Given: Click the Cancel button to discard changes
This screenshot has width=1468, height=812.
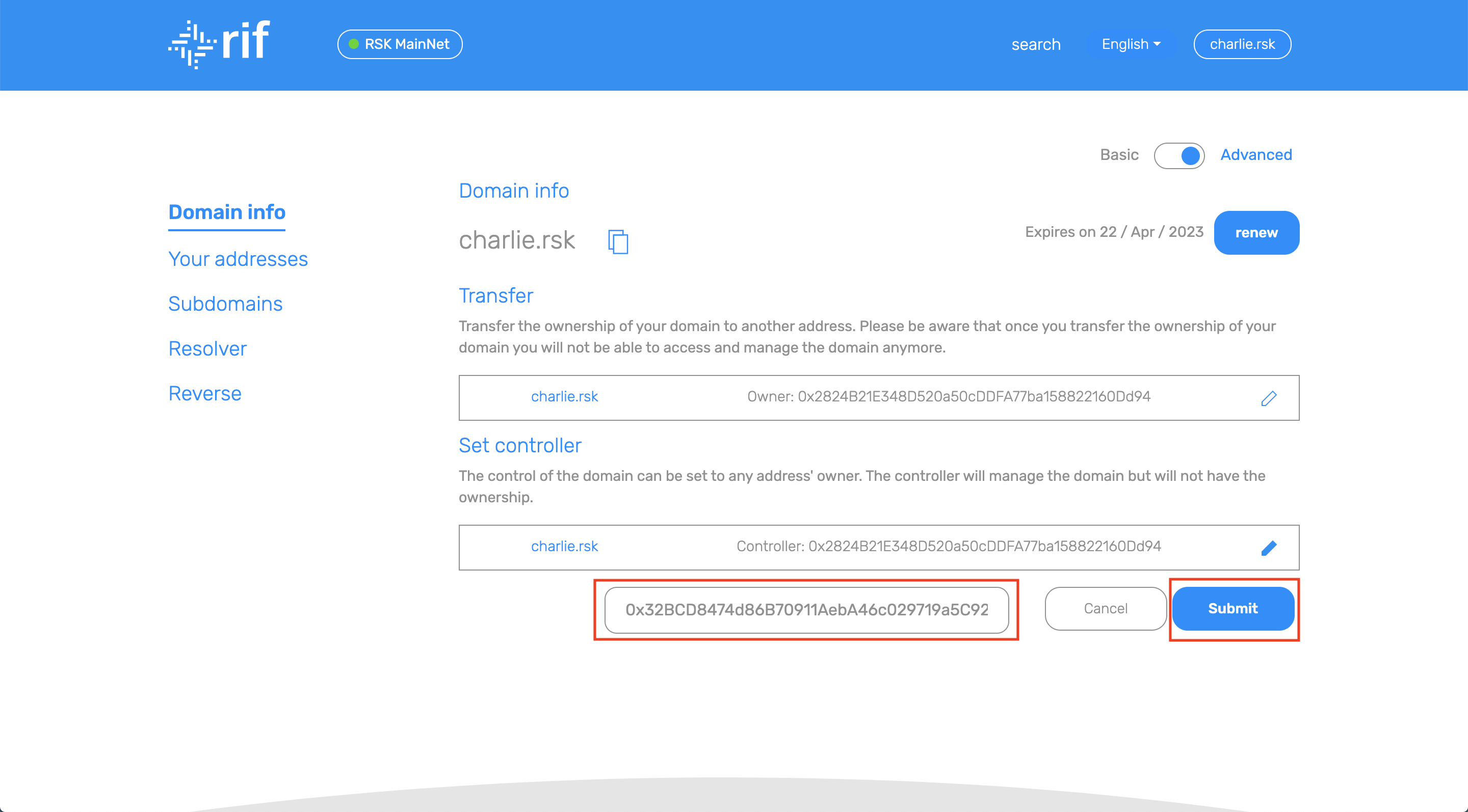Looking at the screenshot, I should point(1105,608).
